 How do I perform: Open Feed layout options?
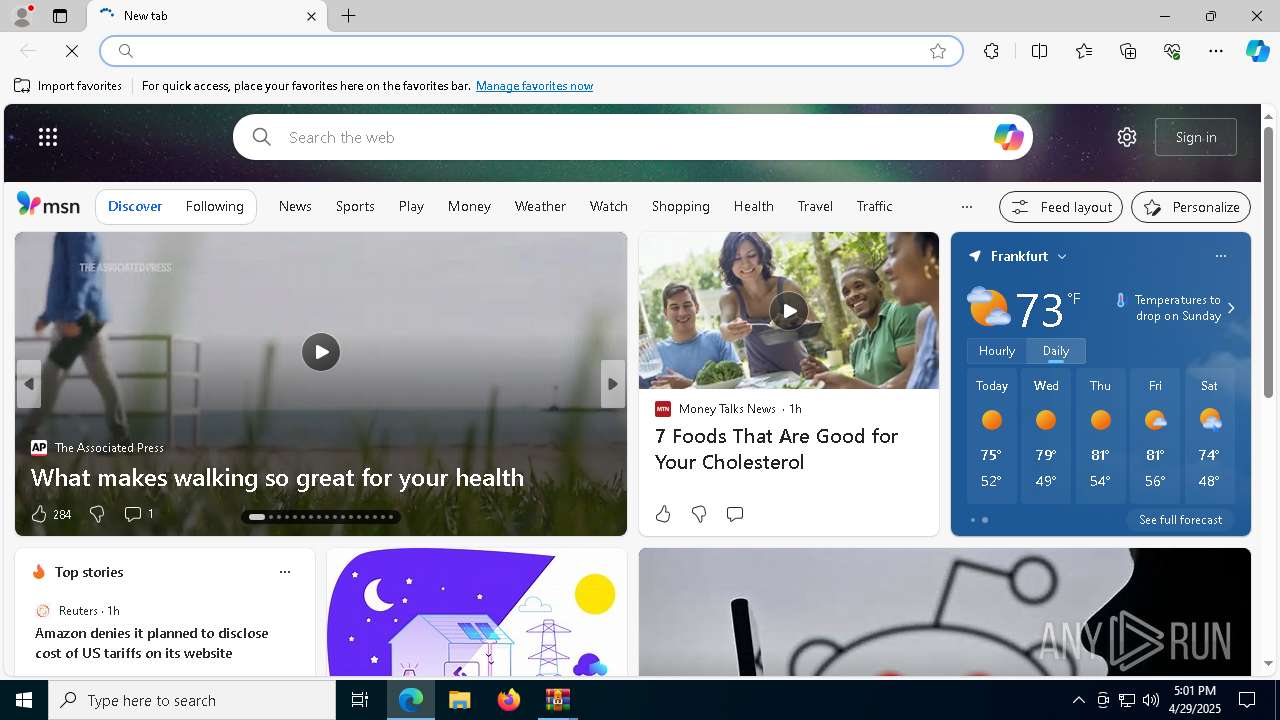click(x=1061, y=207)
